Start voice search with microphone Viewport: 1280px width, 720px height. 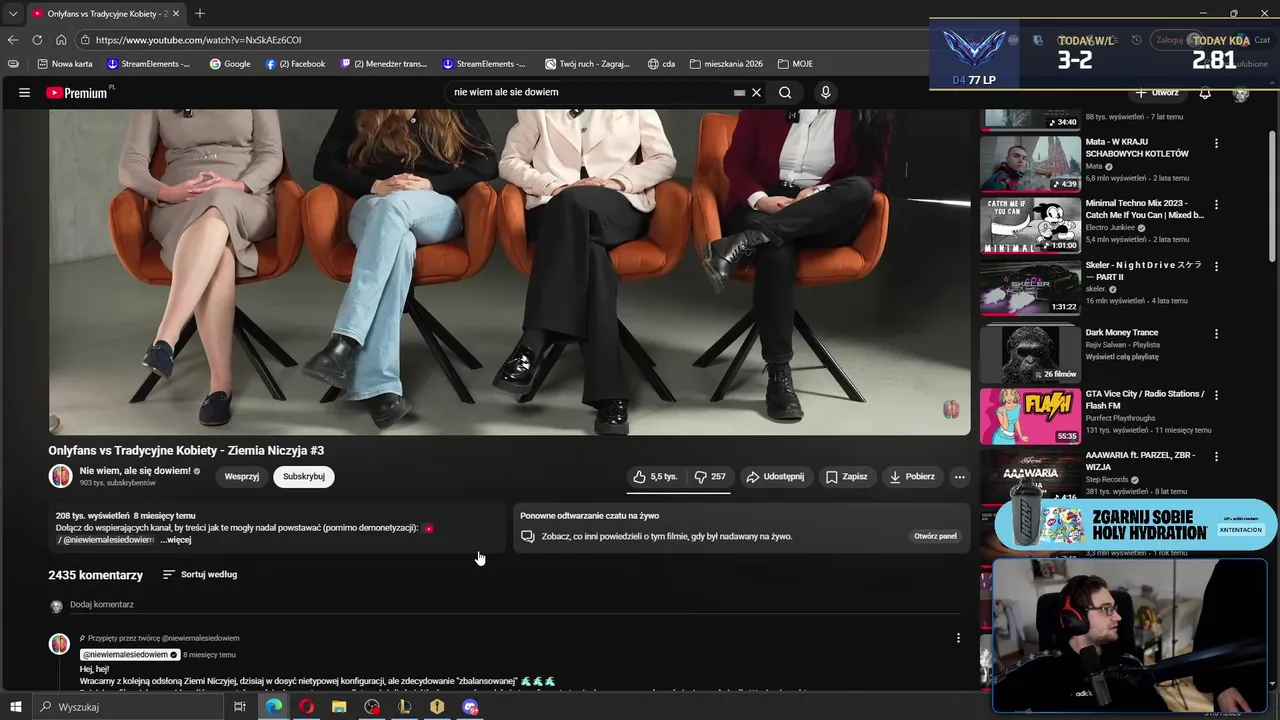click(825, 92)
